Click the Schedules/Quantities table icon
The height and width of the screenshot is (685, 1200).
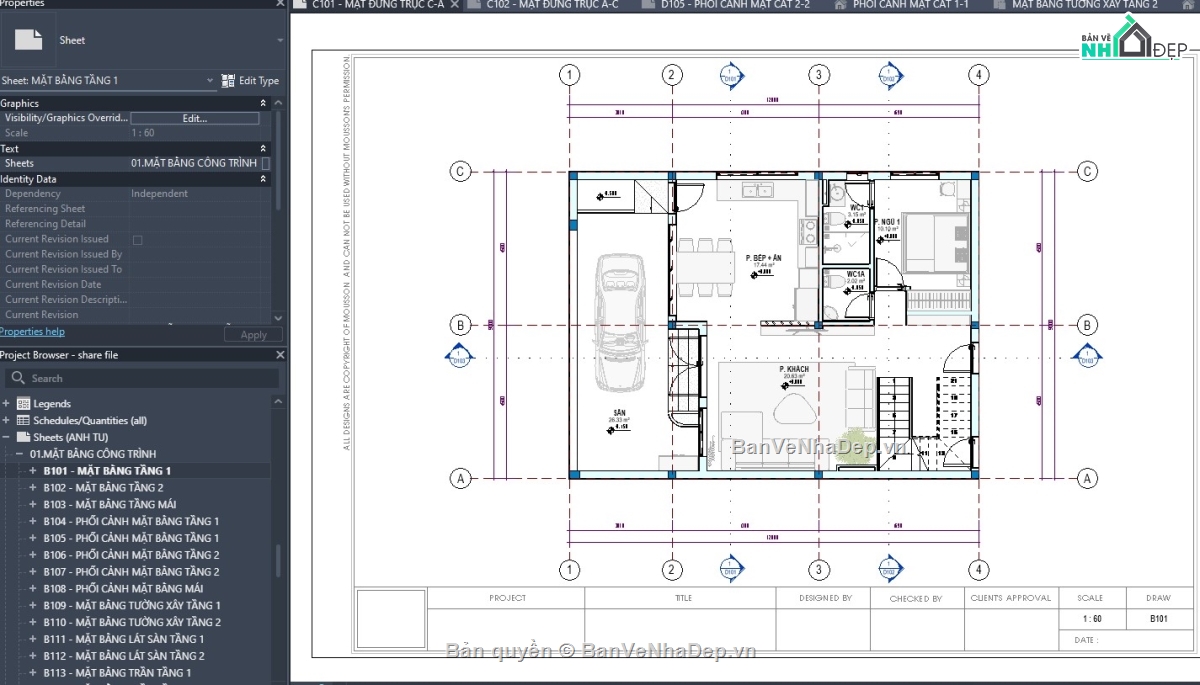tap(24, 421)
